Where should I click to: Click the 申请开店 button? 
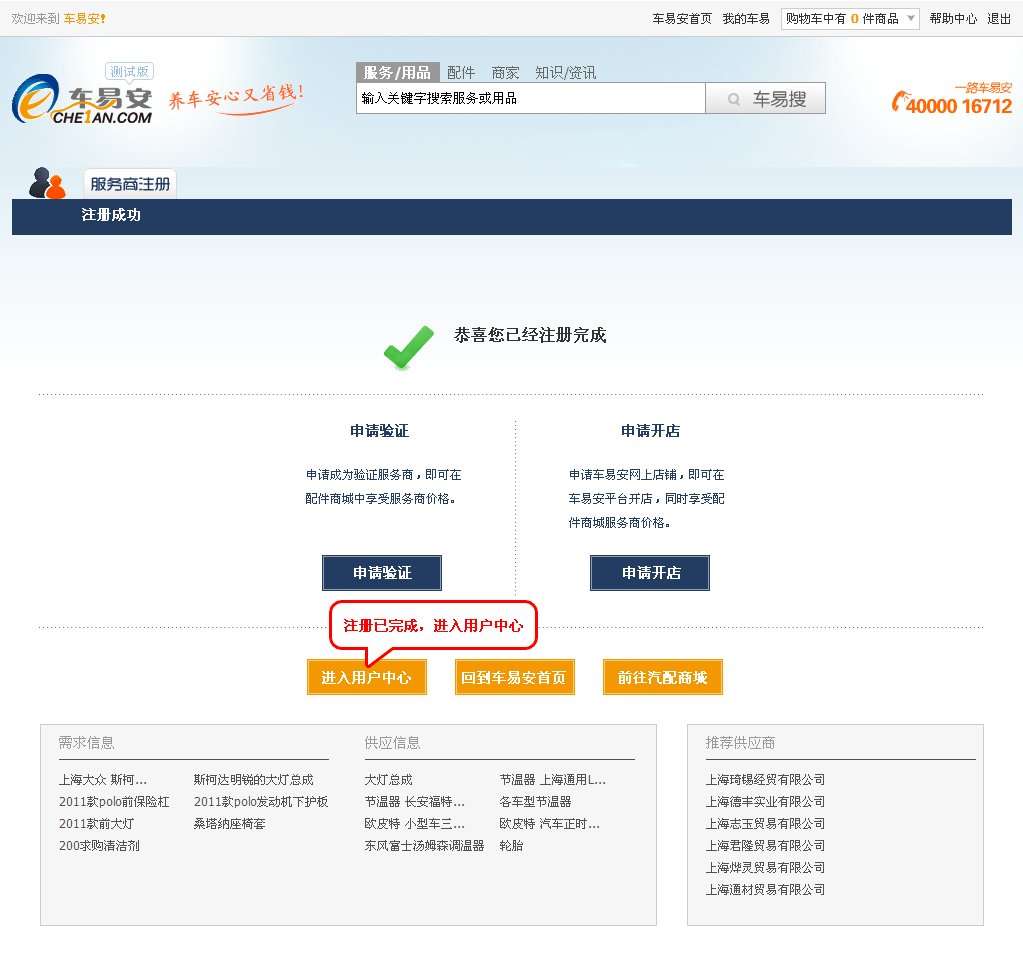click(x=650, y=573)
